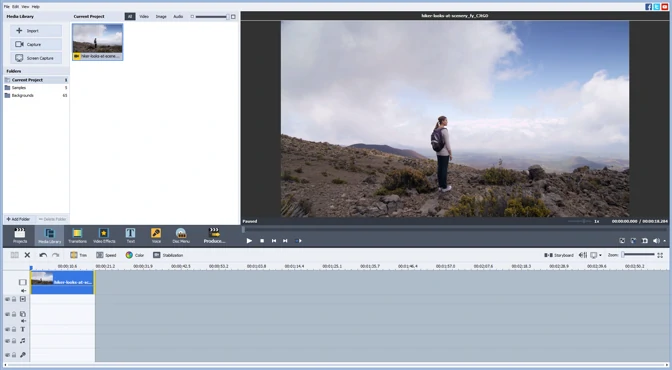Open the Video Effects section
Screen dimensions: 672x370
coord(104,235)
